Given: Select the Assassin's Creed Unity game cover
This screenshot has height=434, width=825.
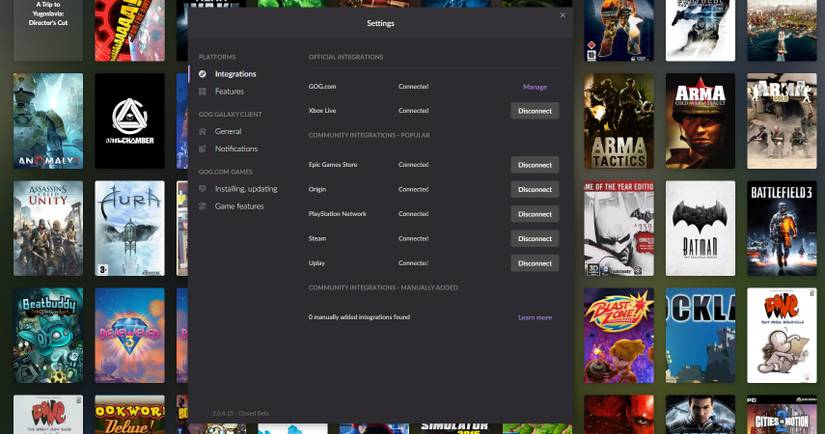Looking at the screenshot, I should tap(48, 228).
